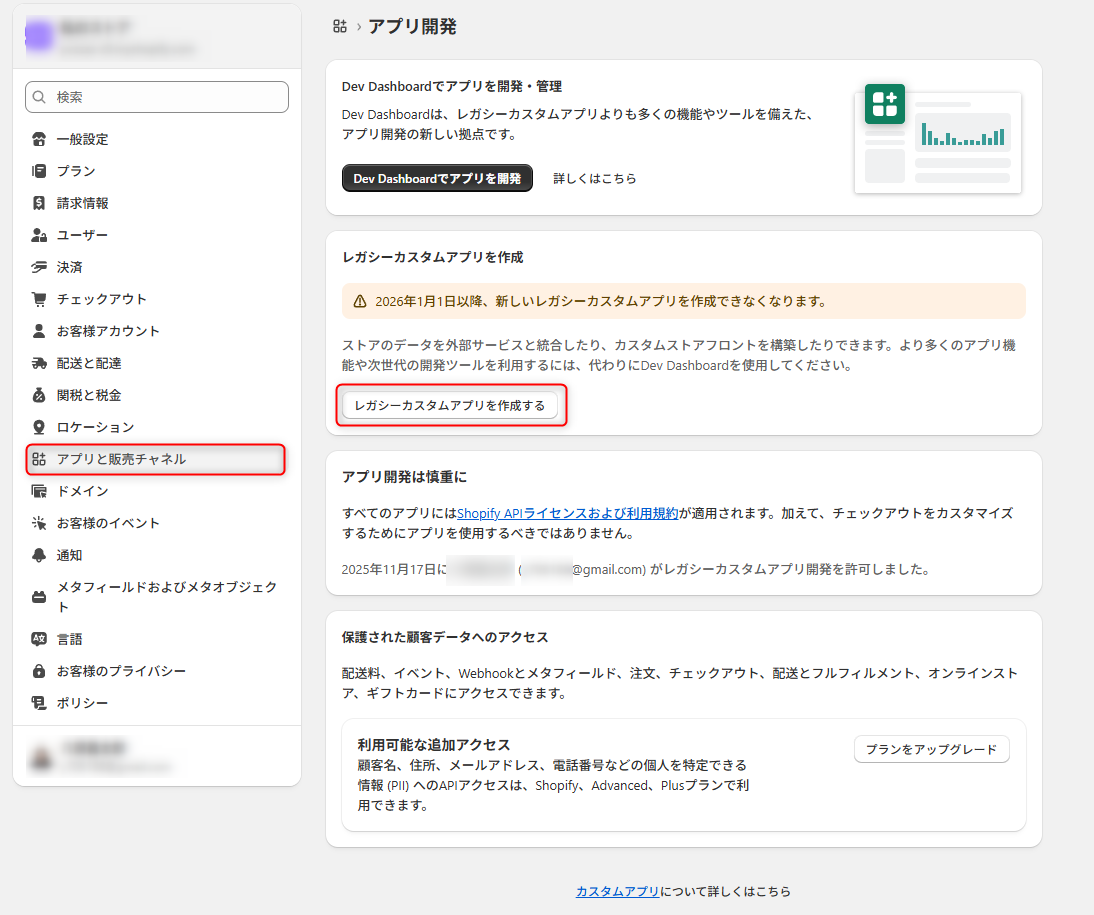Viewport: 1094px width, 915px height.
Task: Click the Dev Dashboardでアプリを開発 button
Action: pos(437,179)
